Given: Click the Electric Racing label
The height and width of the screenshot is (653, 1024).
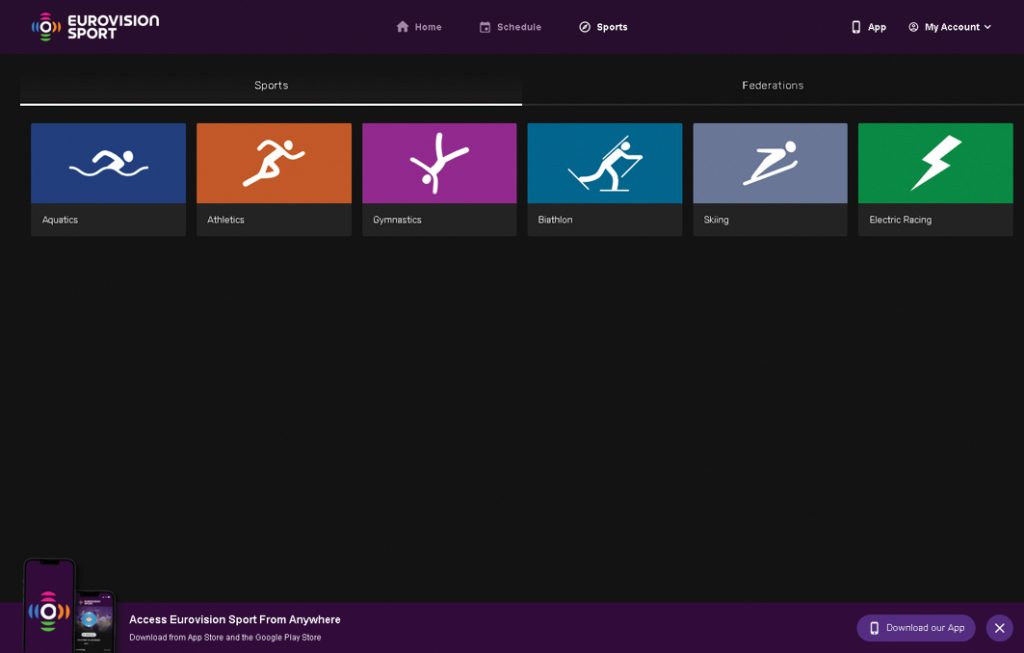Looking at the screenshot, I should pos(900,220).
